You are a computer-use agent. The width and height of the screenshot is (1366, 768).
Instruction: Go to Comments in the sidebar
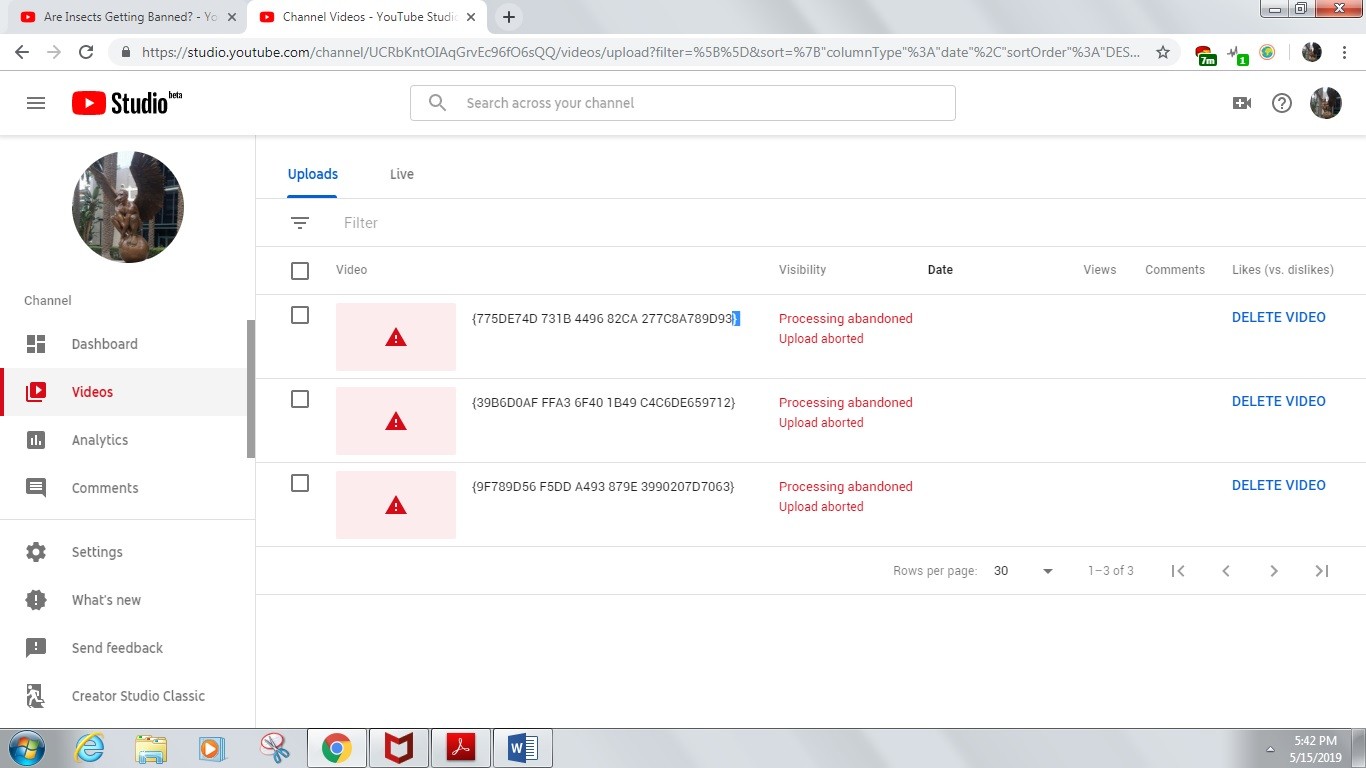(104, 488)
